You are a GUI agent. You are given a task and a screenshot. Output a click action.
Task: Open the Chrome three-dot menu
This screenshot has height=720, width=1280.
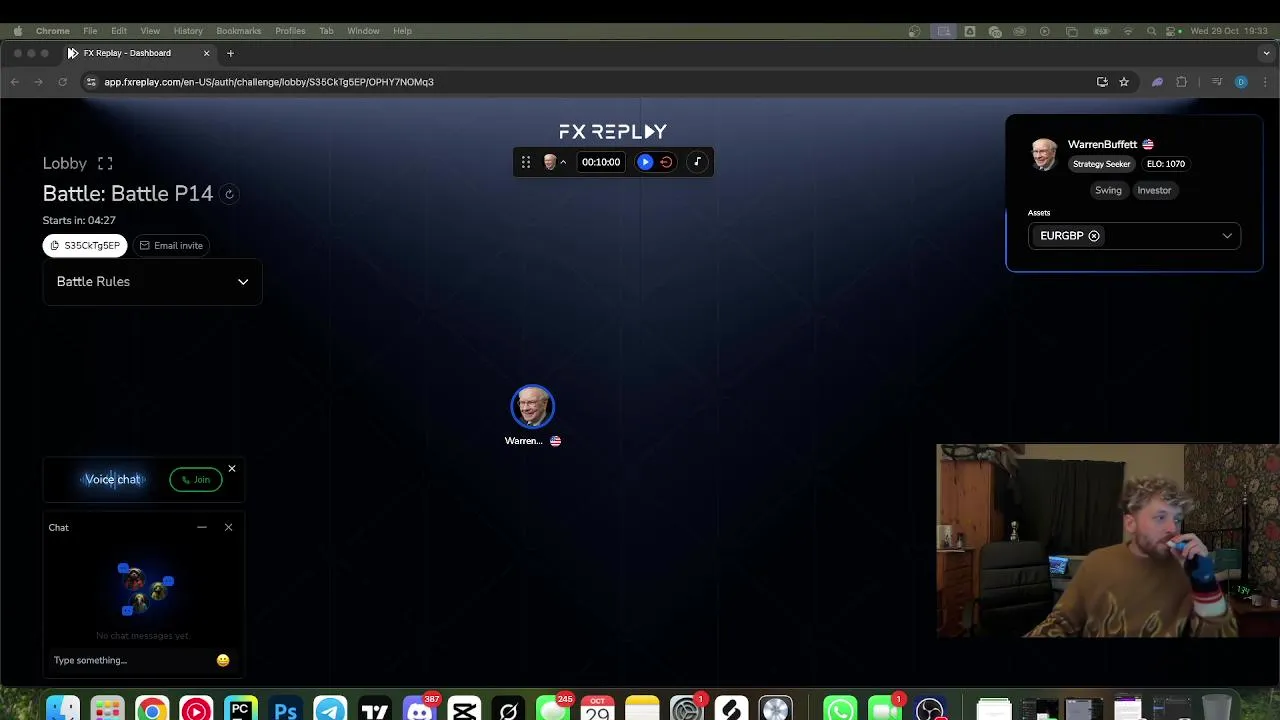(1264, 82)
